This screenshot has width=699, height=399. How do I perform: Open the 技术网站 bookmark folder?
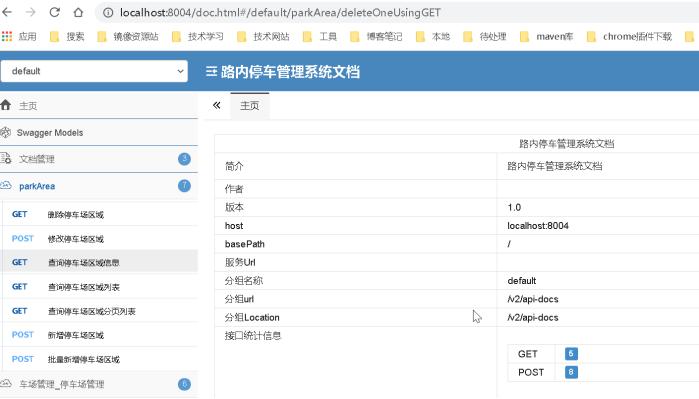click(263, 37)
